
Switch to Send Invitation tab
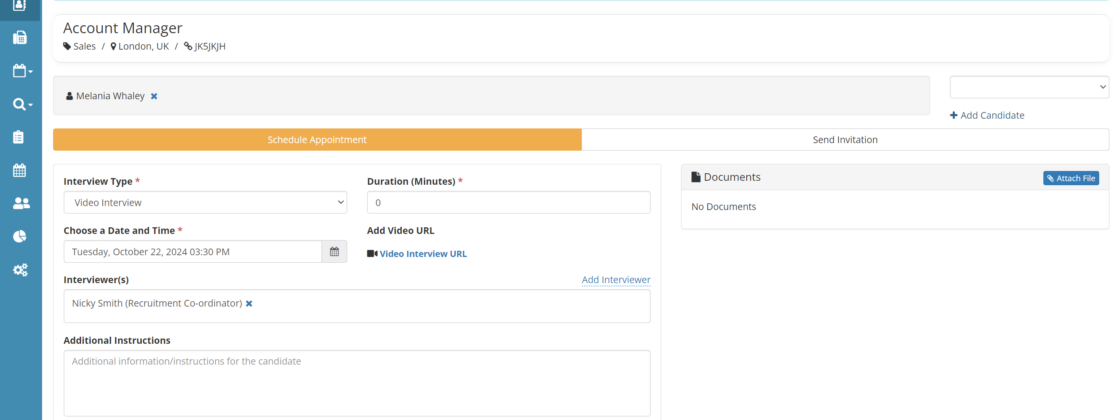pyautogui.click(x=845, y=140)
